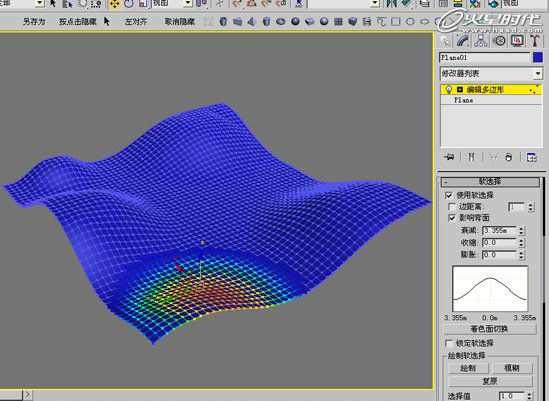This screenshot has width=549, height=401.
Task: Select the Move transform tool
Action: coord(114,4)
